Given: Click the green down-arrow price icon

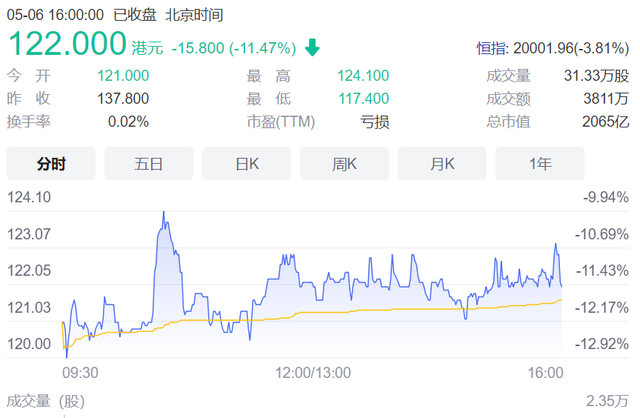Looking at the screenshot, I should (312, 47).
